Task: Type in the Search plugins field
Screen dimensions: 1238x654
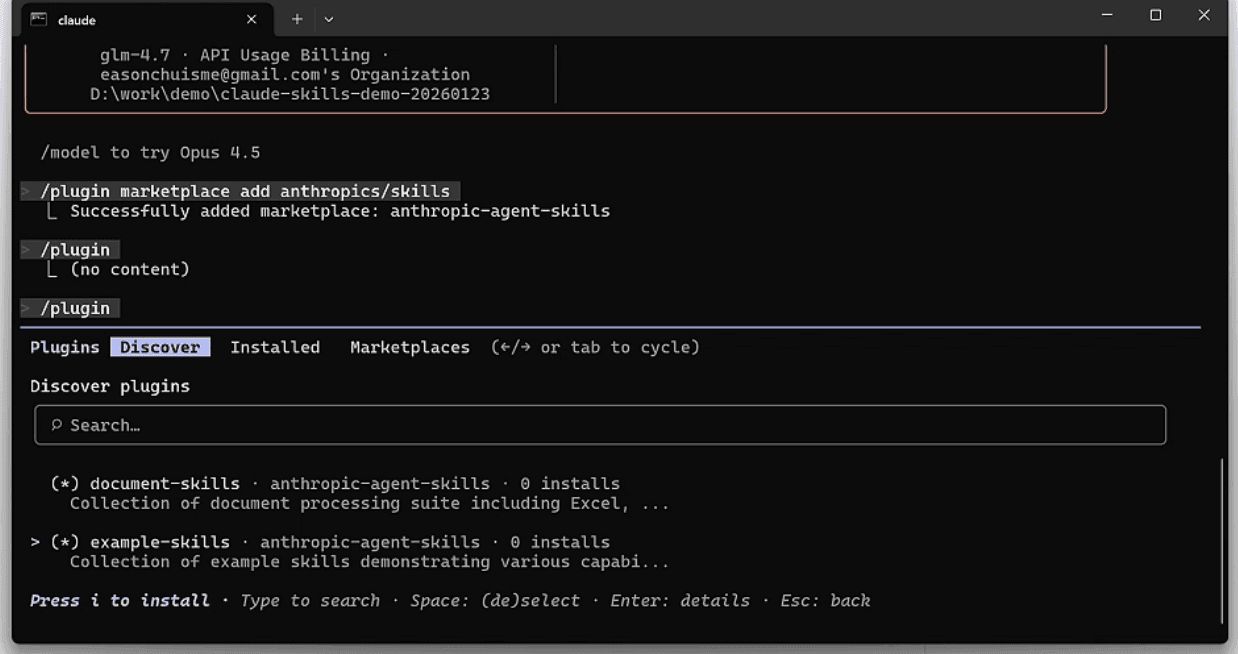Action: (x=600, y=425)
